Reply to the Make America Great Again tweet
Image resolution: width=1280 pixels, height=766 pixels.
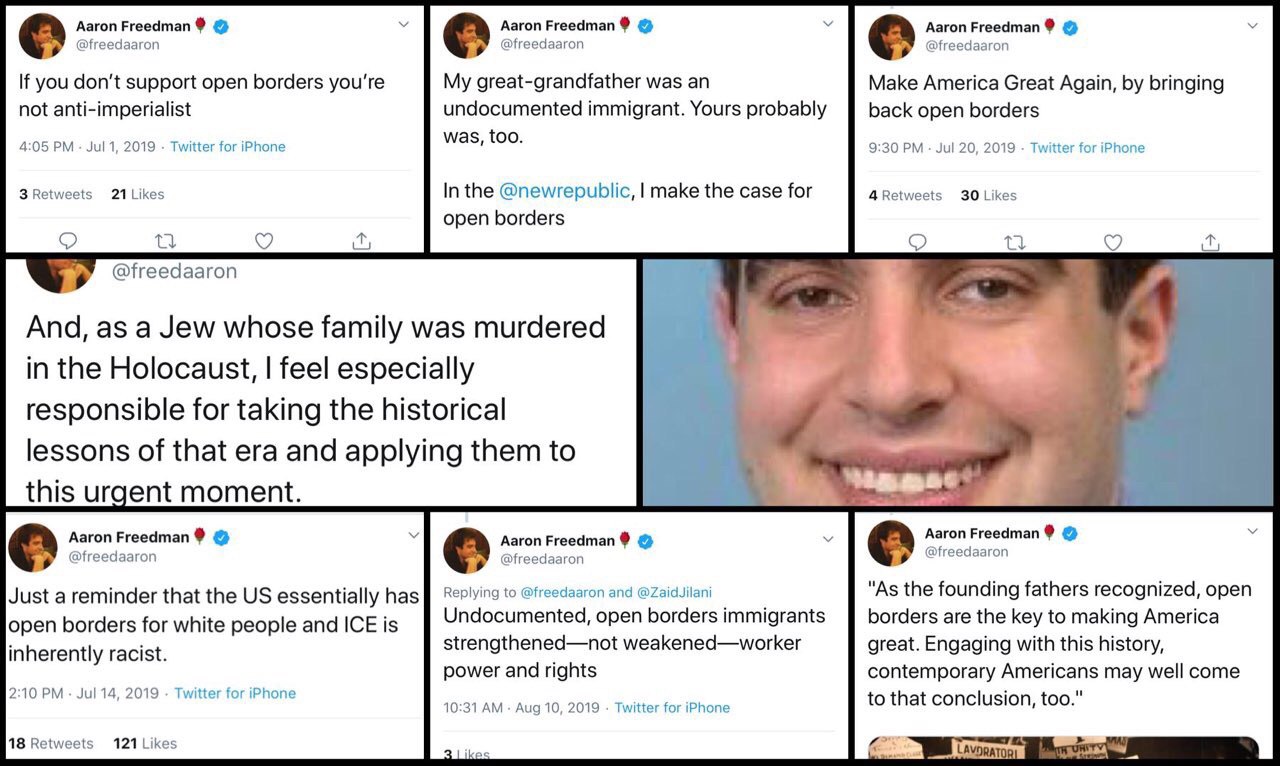click(x=918, y=241)
